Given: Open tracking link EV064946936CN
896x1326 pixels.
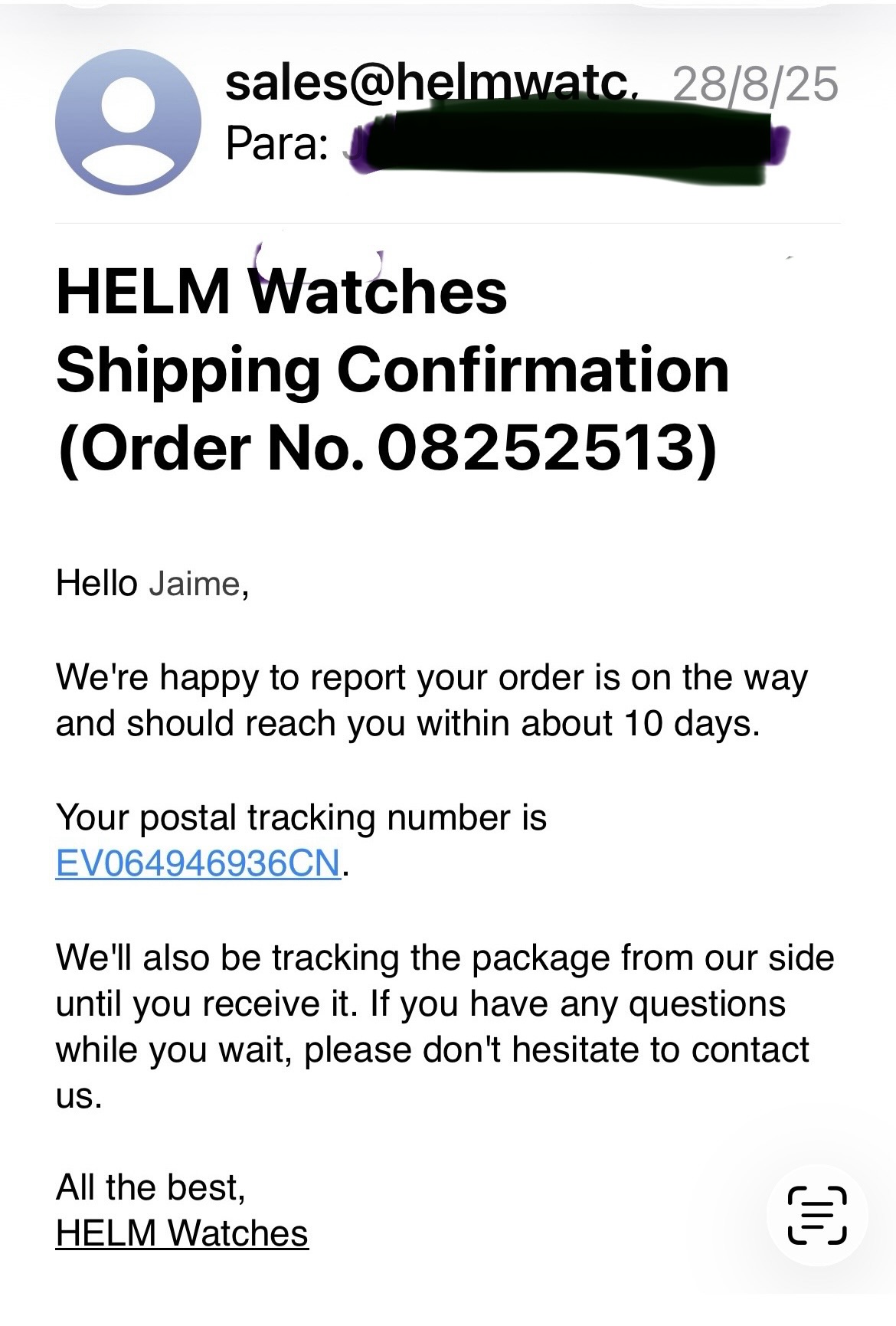Looking at the screenshot, I should pos(198,863).
